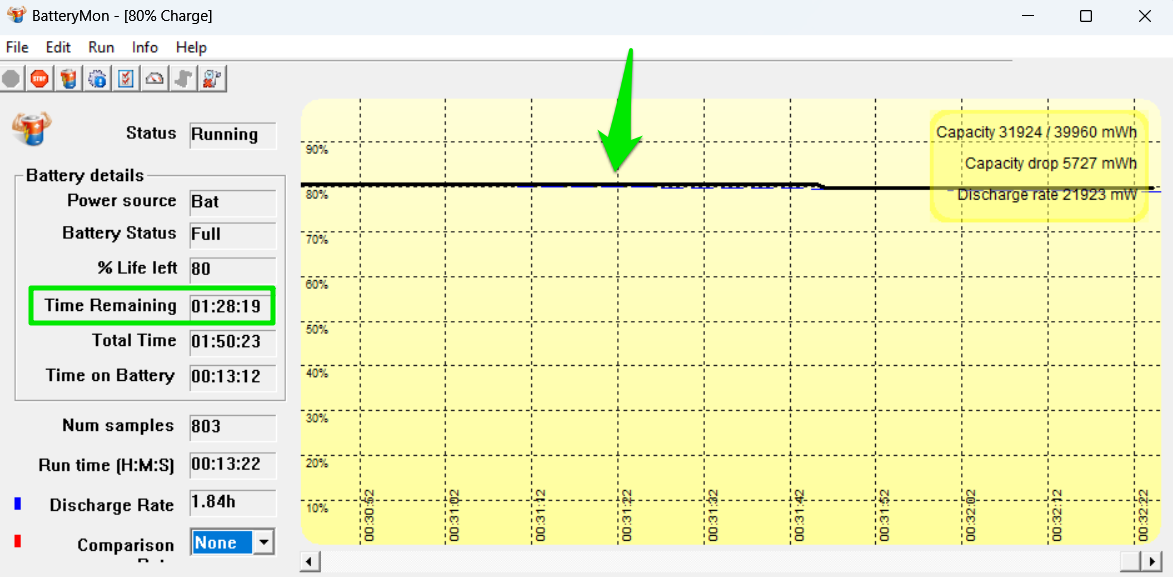Image resolution: width=1173 pixels, height=577 pixels.
Task: Maximize the BatteryMon window
Action: click(x=1086, y=16)
